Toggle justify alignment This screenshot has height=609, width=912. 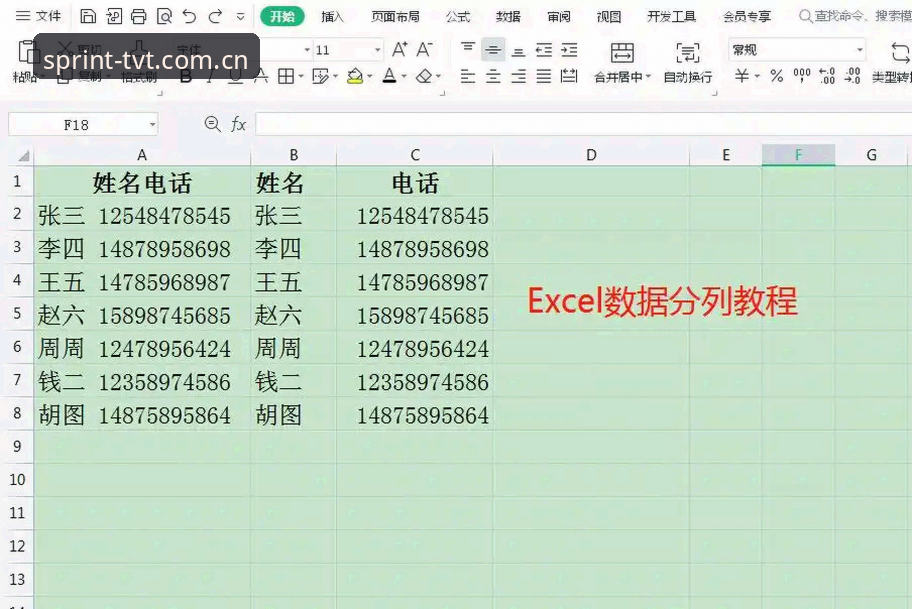click(544, 76)
